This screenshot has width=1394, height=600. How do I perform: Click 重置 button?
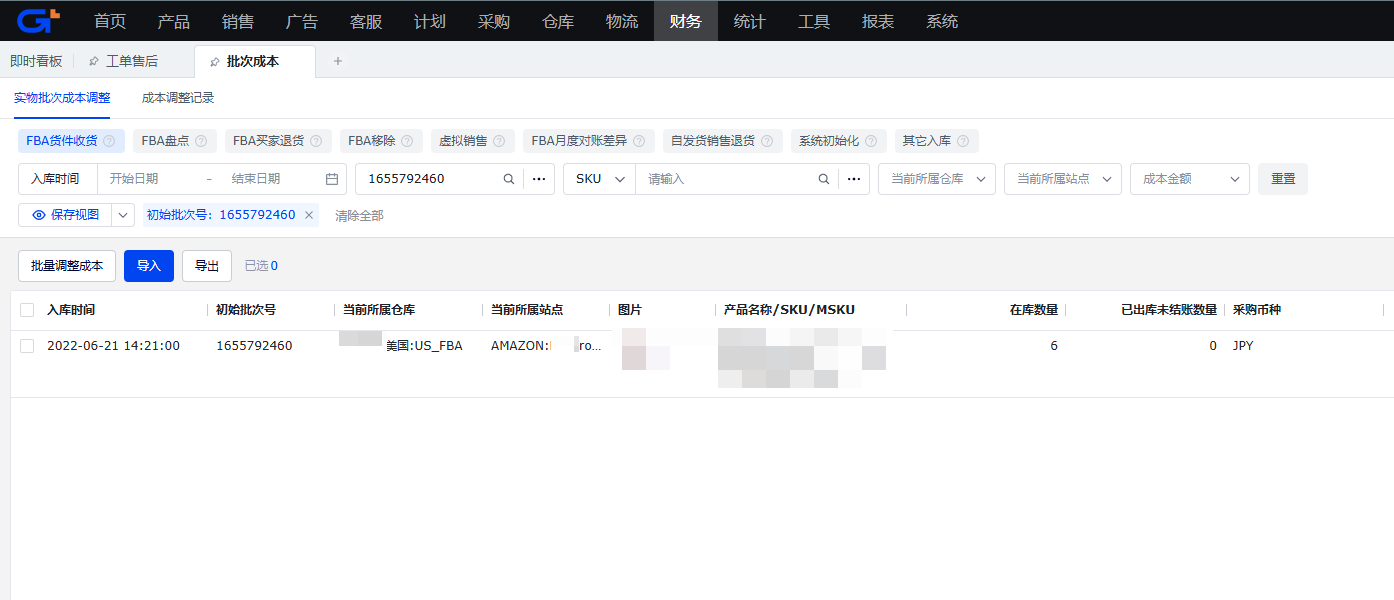point(1283,179)
